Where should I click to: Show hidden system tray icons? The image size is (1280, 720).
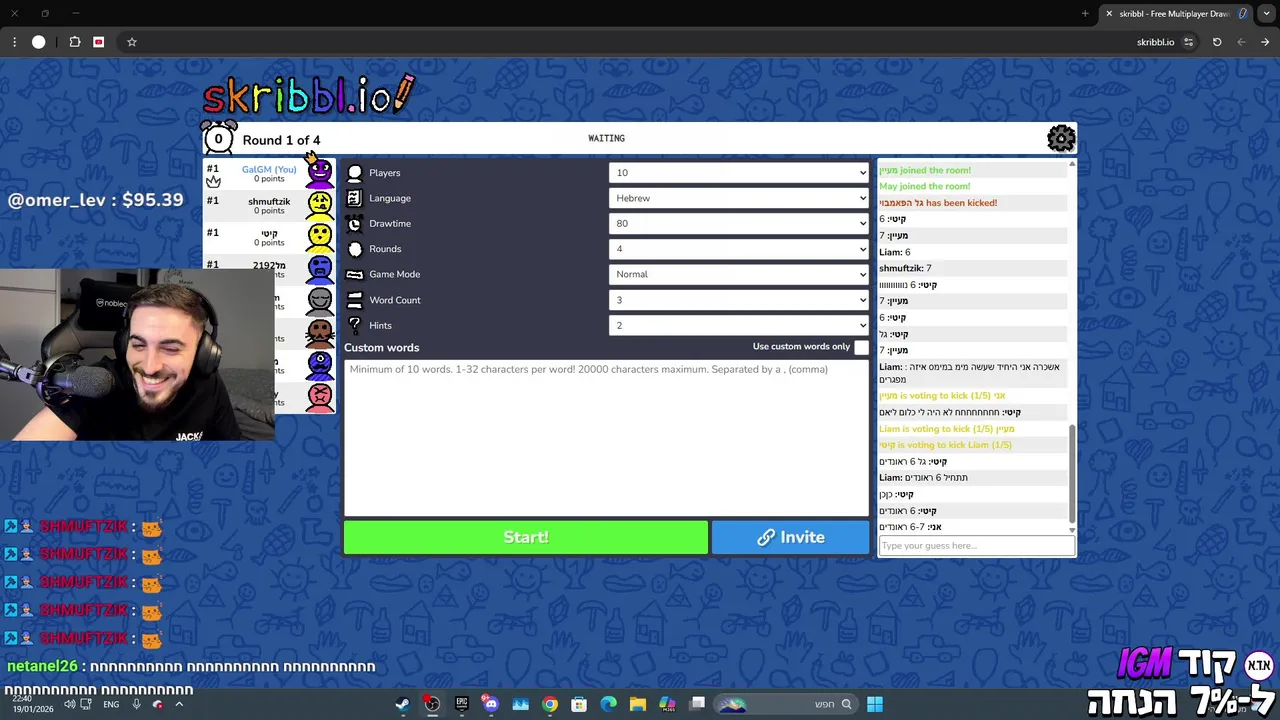point(179,704)
